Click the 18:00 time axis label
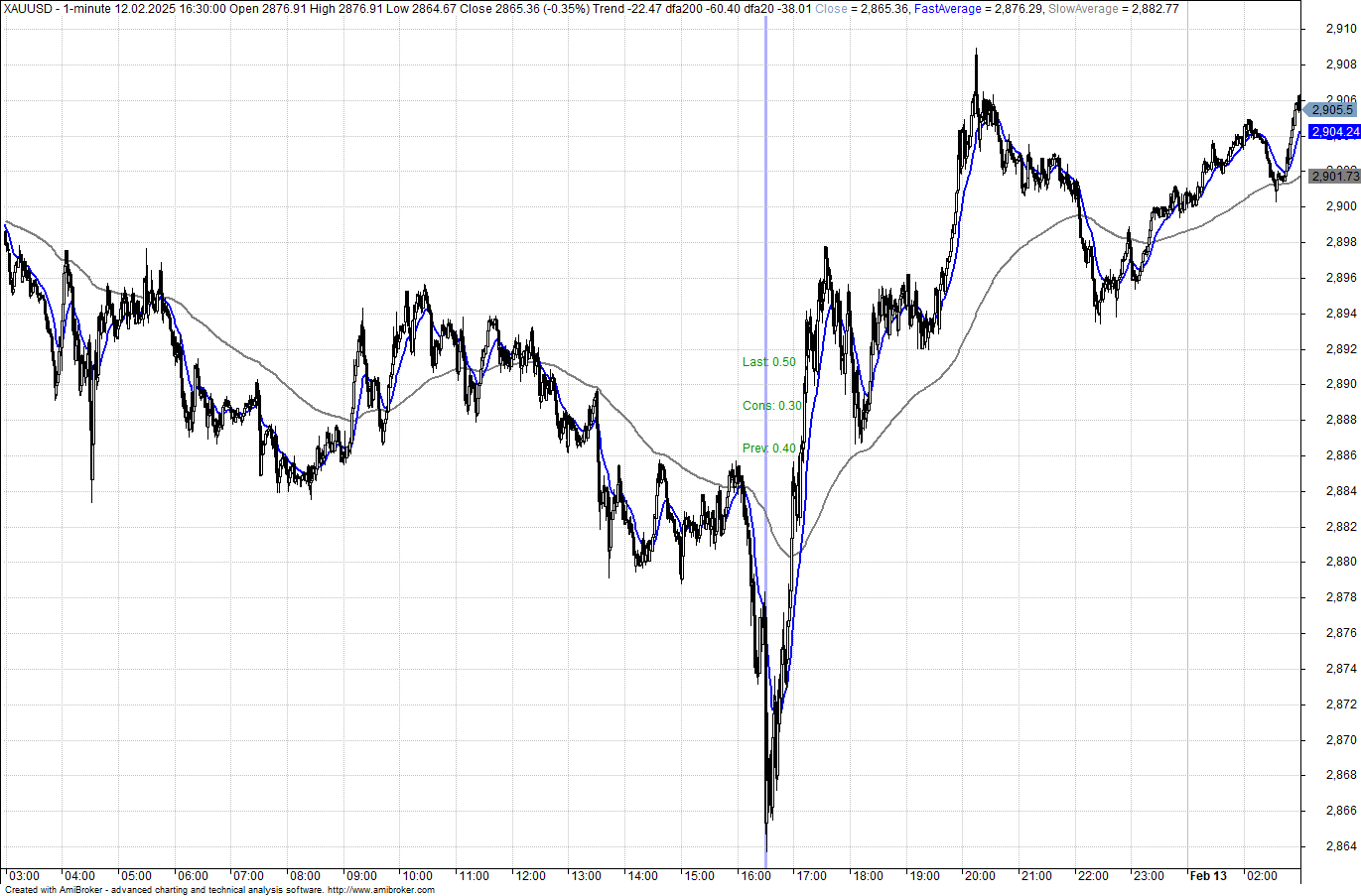The image size is (1361, 896). tap(868, 876)
